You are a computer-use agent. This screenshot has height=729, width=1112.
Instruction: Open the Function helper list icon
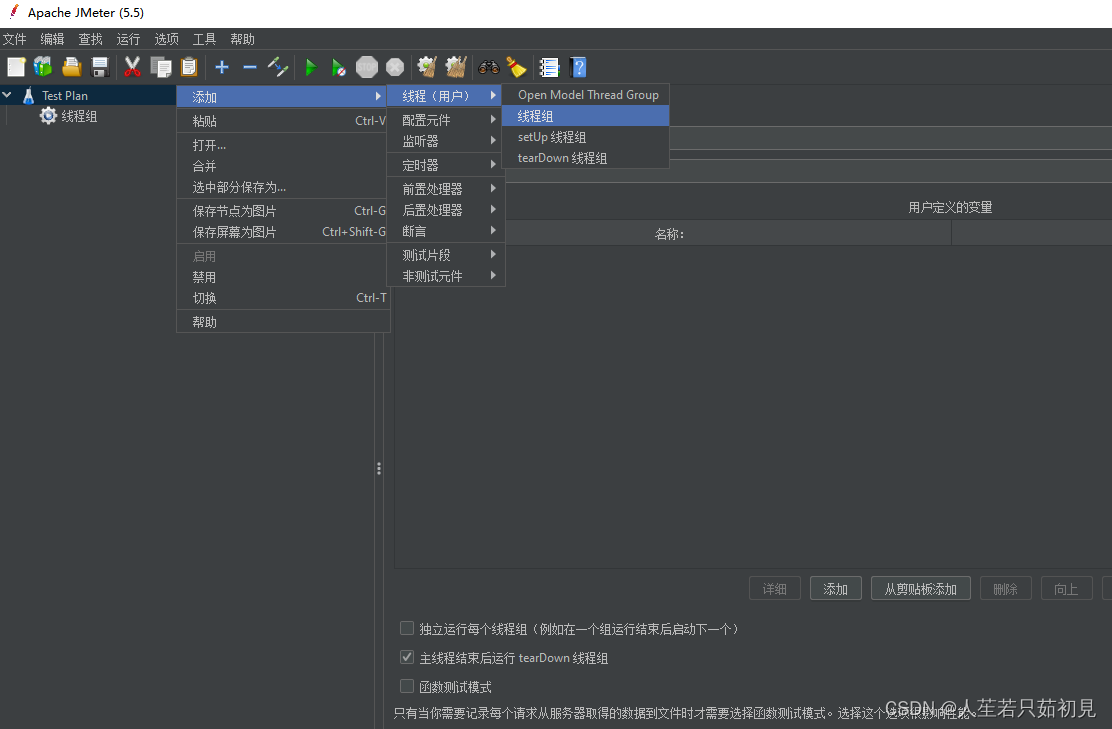549,67
